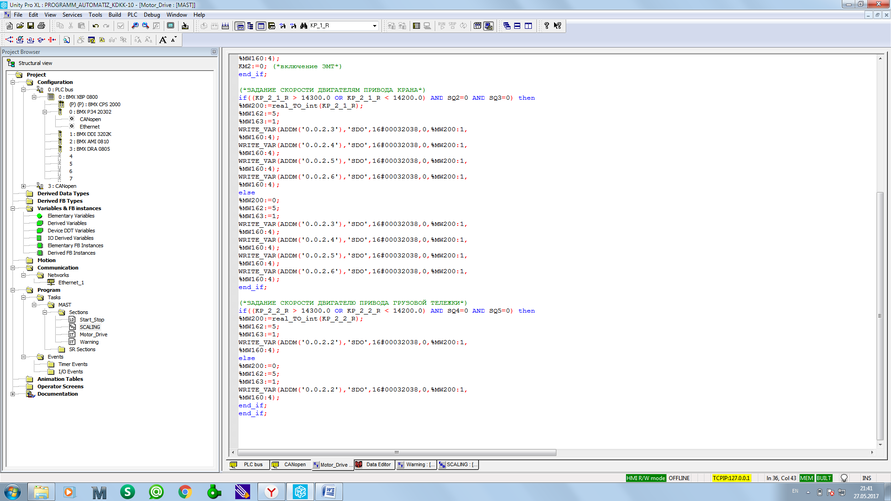Open the Debug menu
This screenshot has height=501, width=891.
tap(151, 15)
